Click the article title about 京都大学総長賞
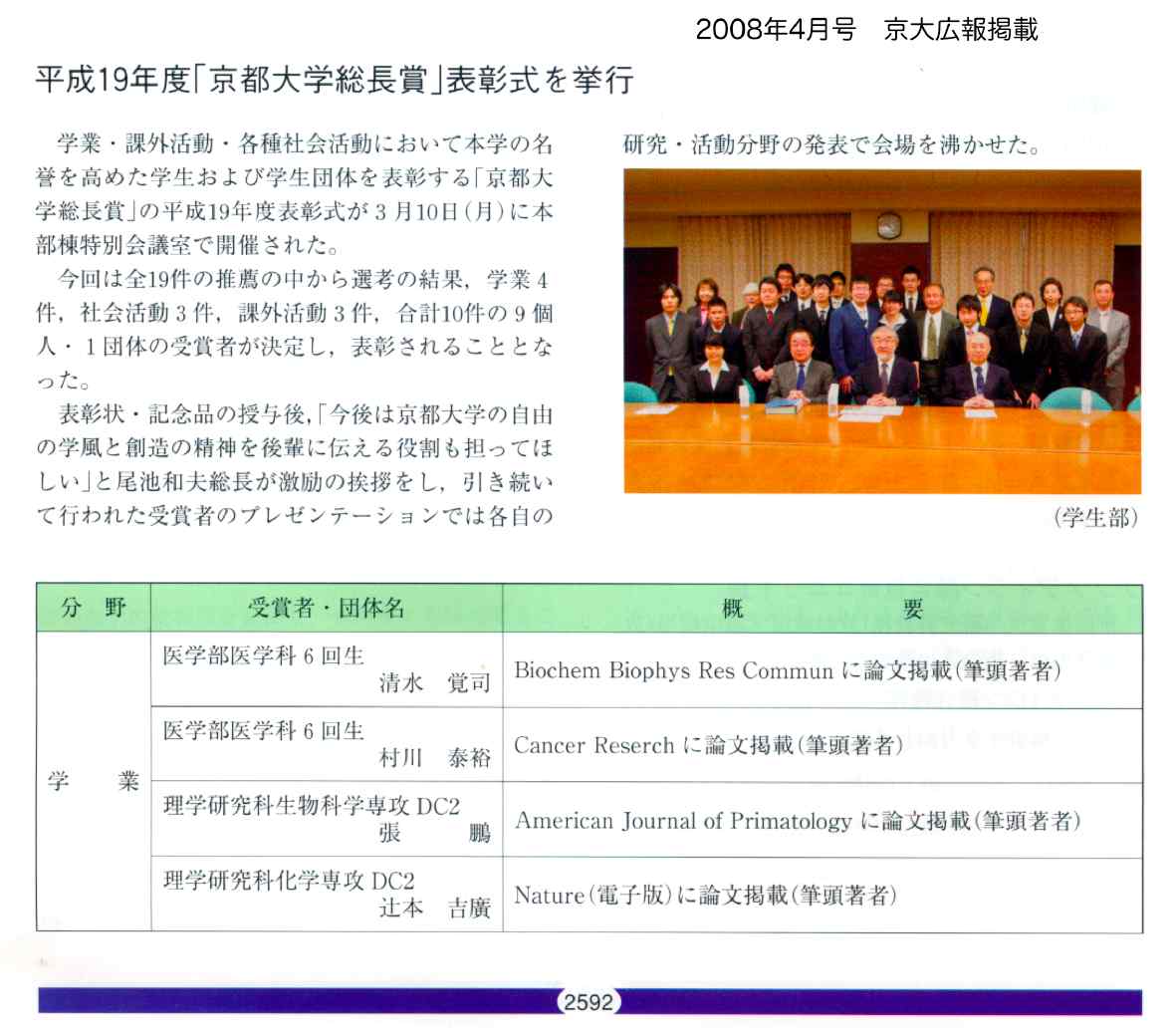 335,80
